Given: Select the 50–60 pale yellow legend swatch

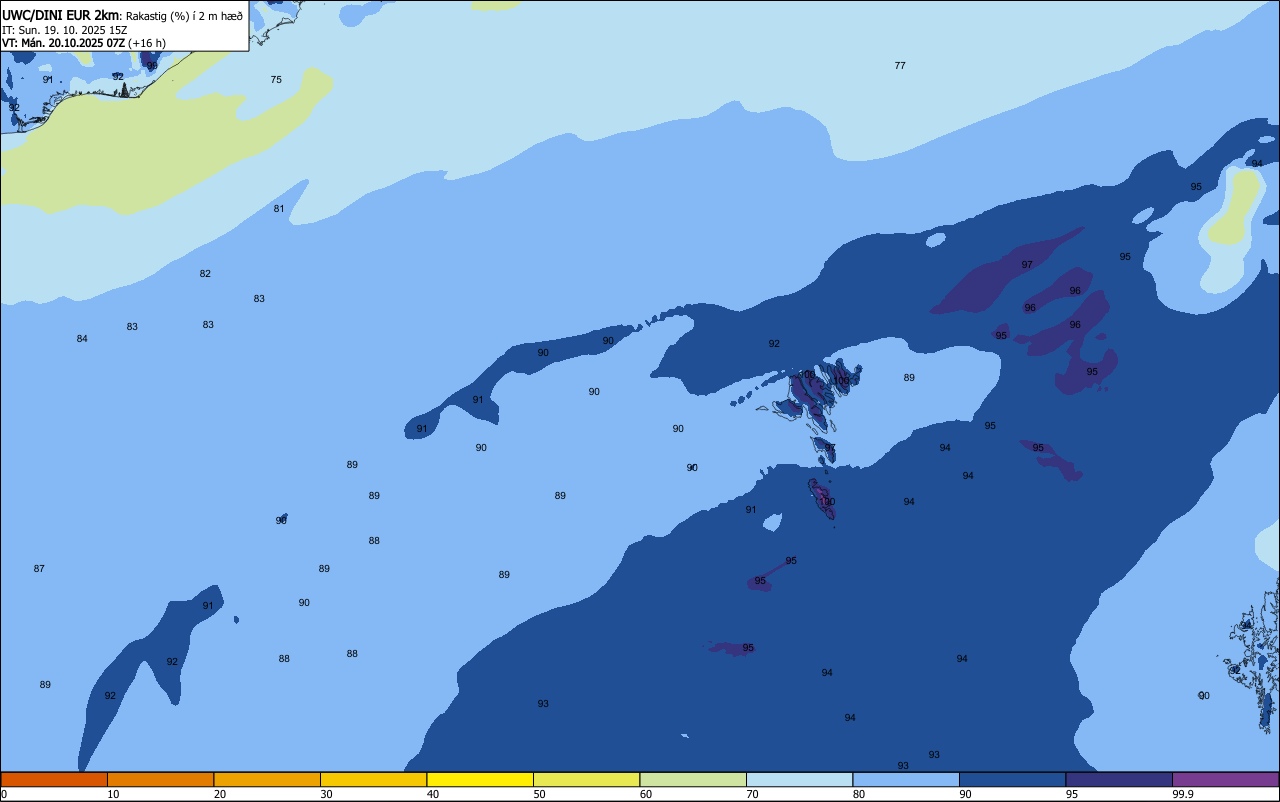Looking at the screenshot, I should (x=586, y=779).
